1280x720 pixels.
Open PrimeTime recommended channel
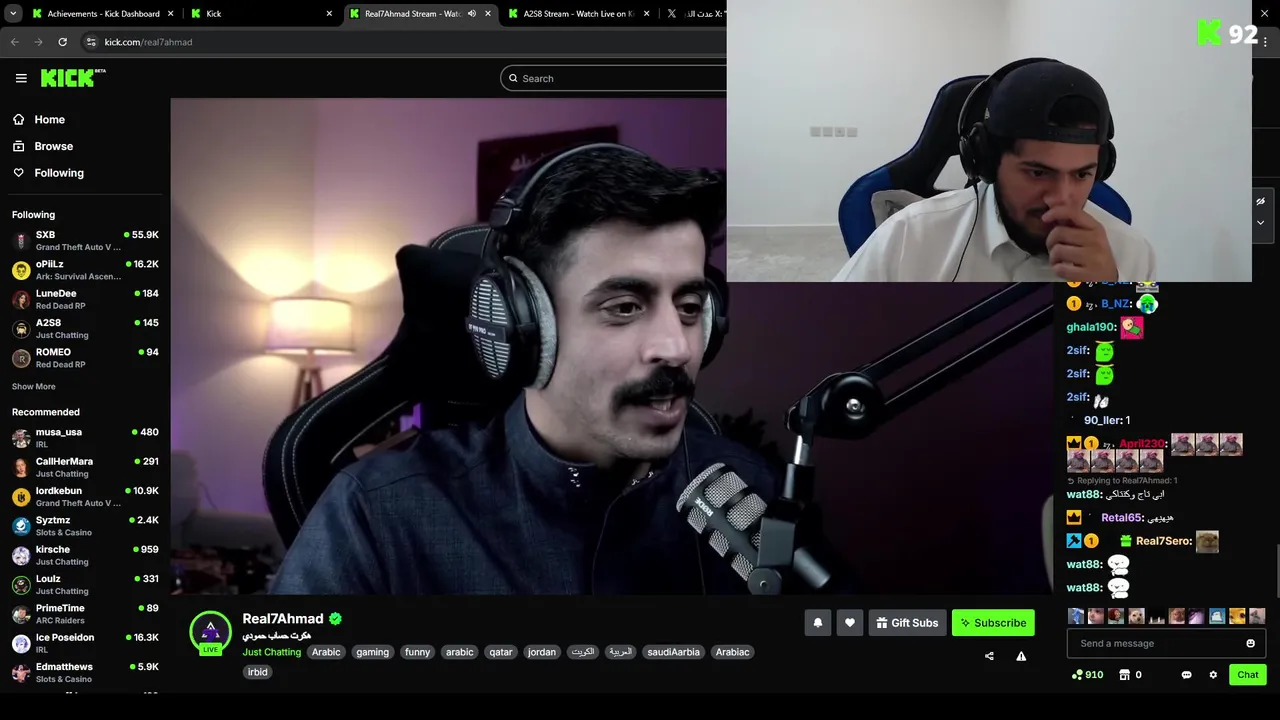[85, 614]
